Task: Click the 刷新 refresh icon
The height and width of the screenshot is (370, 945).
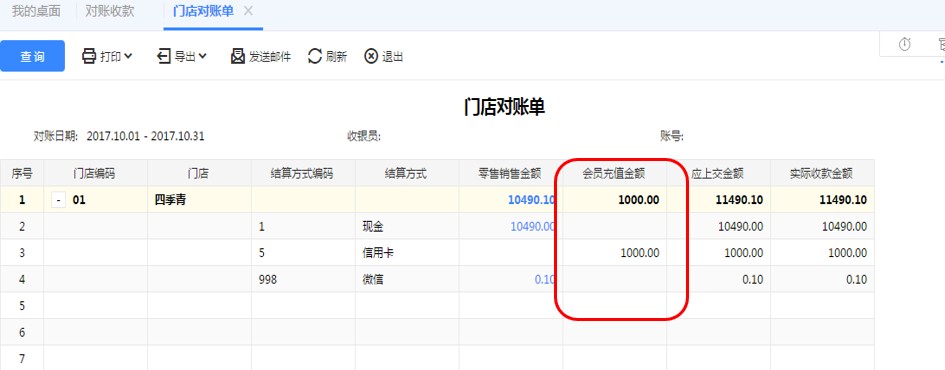Action: [315, 57]
